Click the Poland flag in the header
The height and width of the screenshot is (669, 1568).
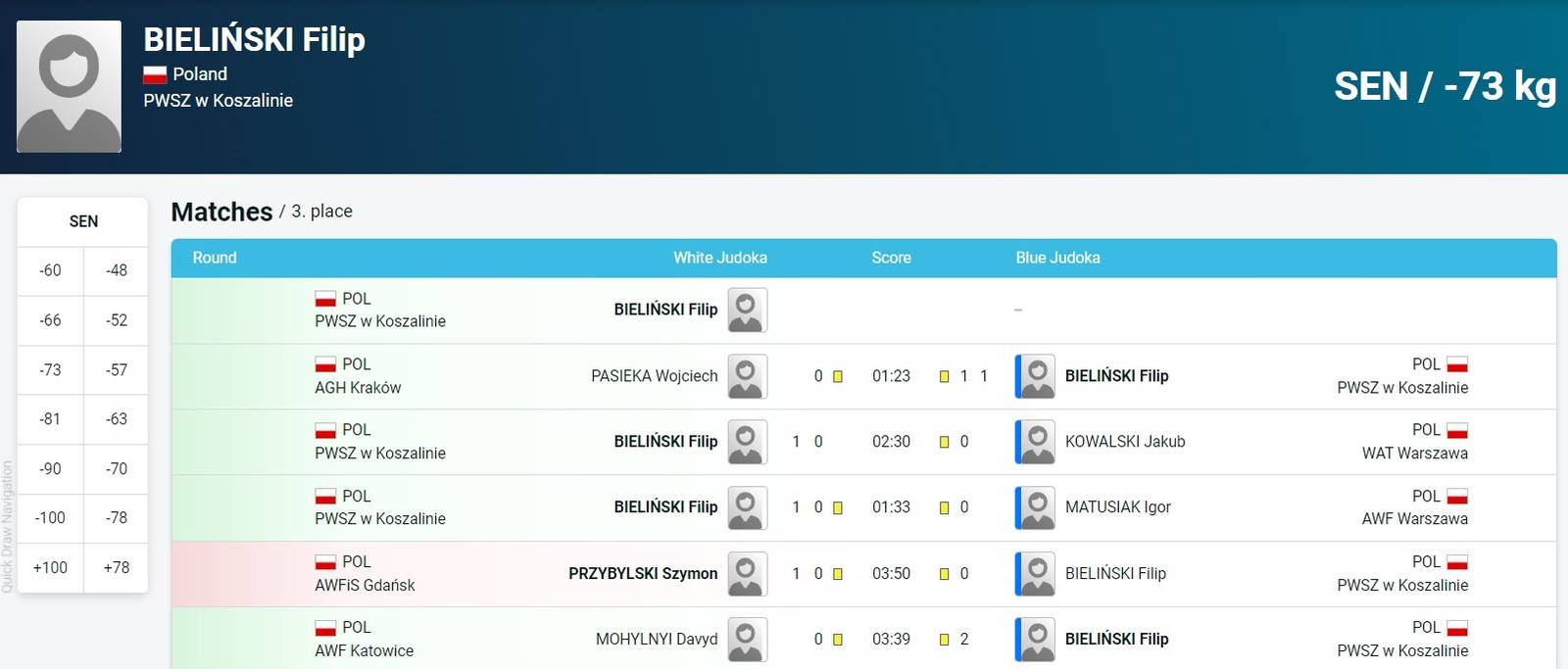155,74
